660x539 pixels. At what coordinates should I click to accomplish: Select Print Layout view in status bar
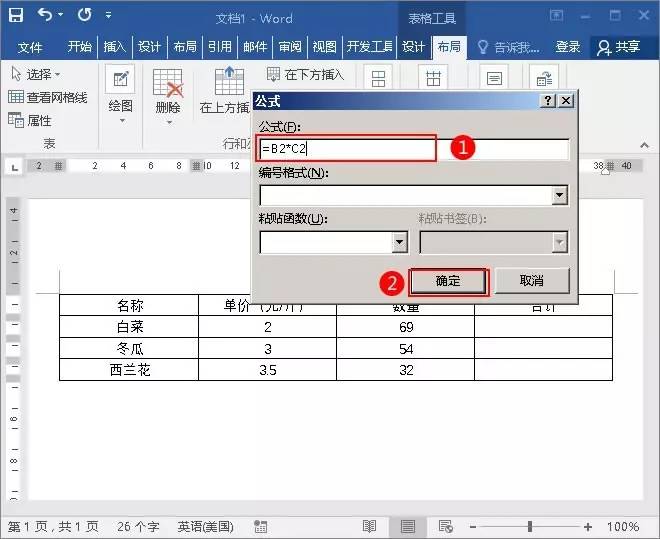coord(408,526)
